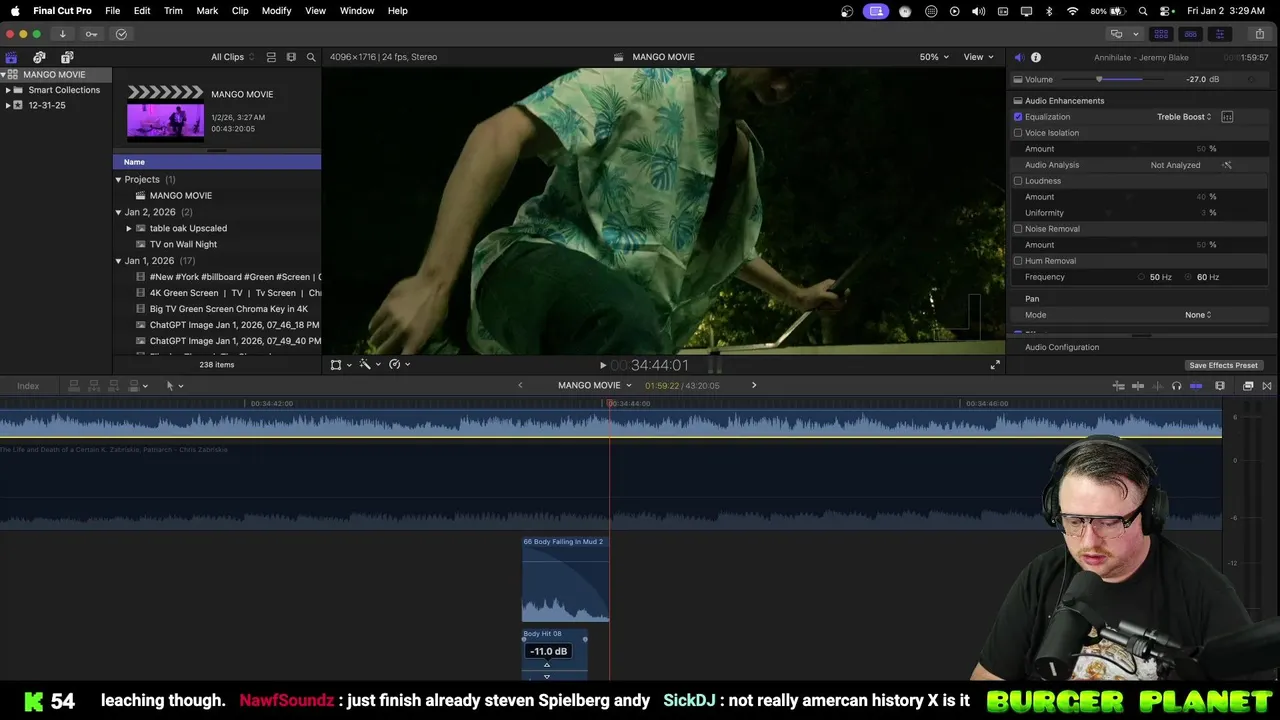Toggle the Browser panel visibility button
This screenshot has height=720, width=1280.
tap(1161, 34)
